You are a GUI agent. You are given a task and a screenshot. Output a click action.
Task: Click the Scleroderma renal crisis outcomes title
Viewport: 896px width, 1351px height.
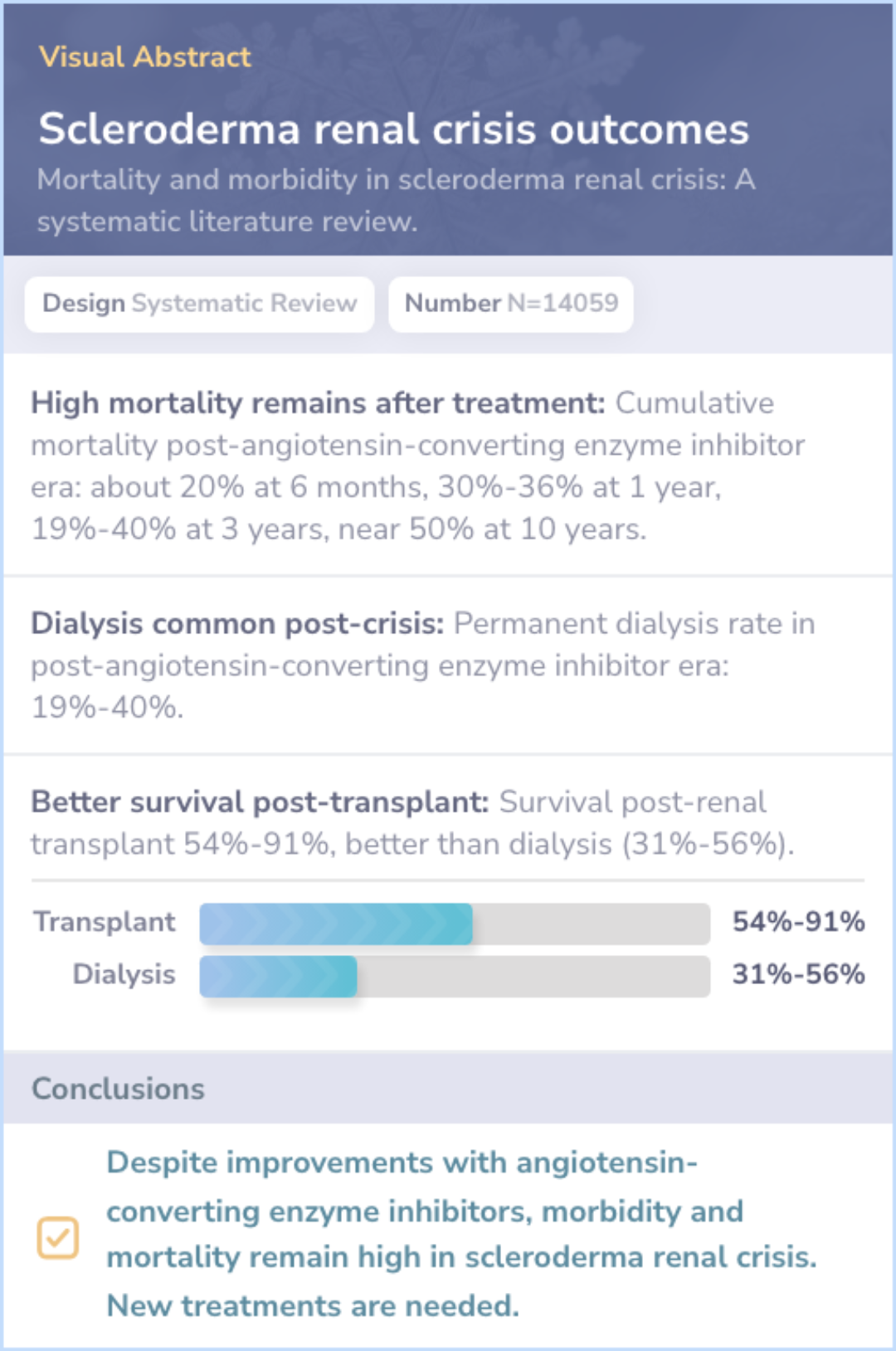coord(393,129)
